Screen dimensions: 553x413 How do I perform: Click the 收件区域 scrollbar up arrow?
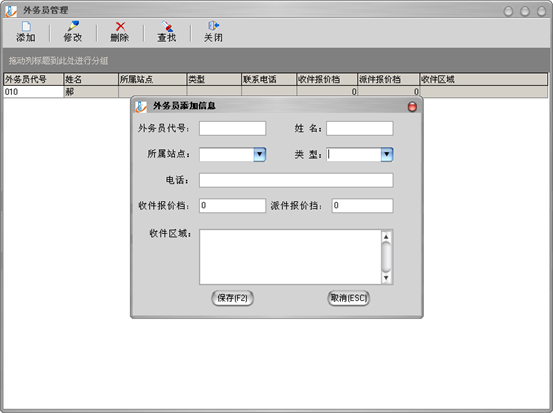pyautogui.click(x=386, y=236)
